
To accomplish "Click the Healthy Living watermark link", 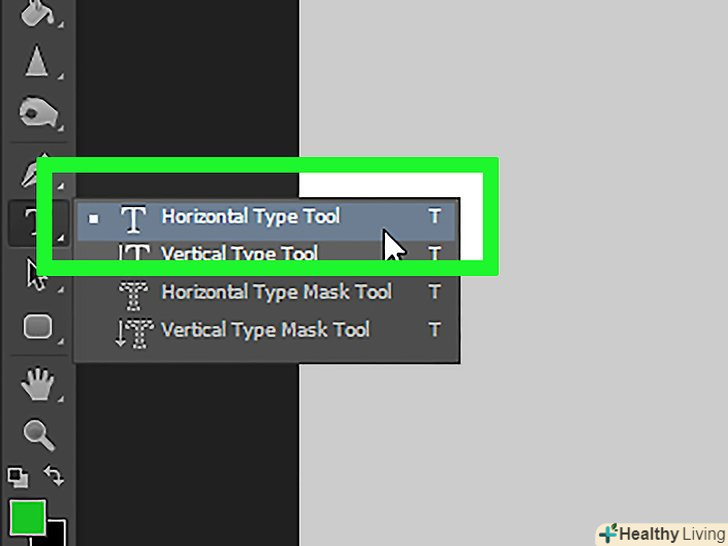I will [x=661, y=533].
